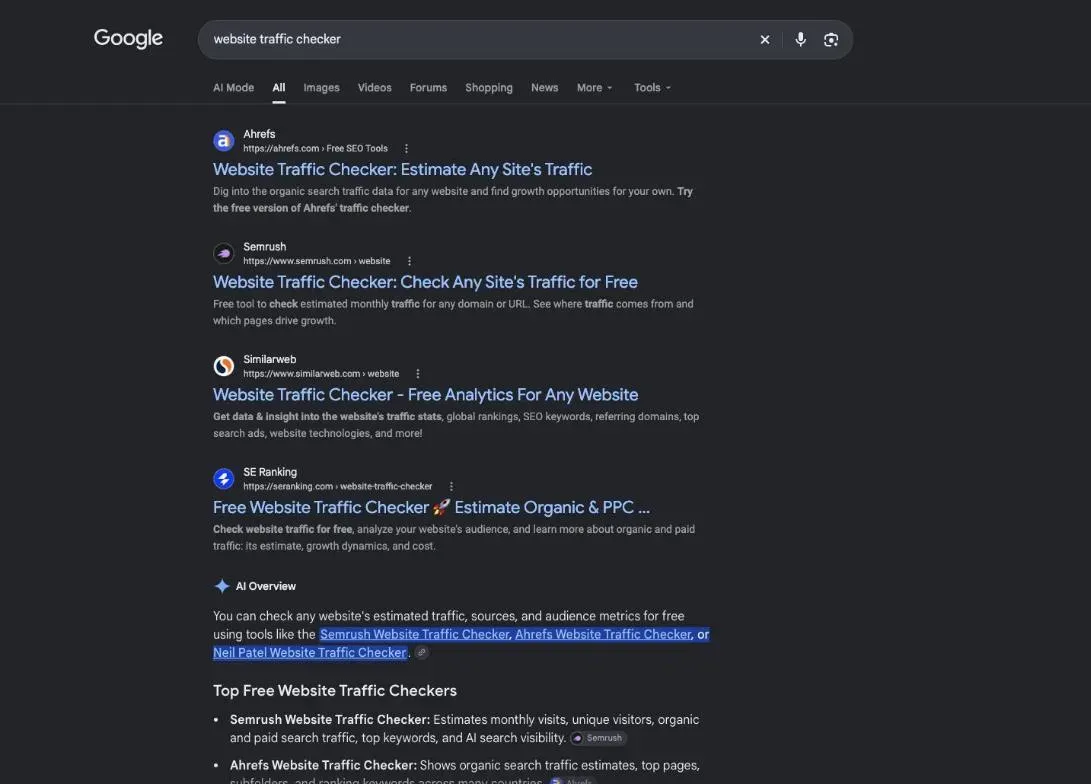The image size is (1091, 784).
Task: Click the Semrush site name text
Action: click(x=264, y=247)
